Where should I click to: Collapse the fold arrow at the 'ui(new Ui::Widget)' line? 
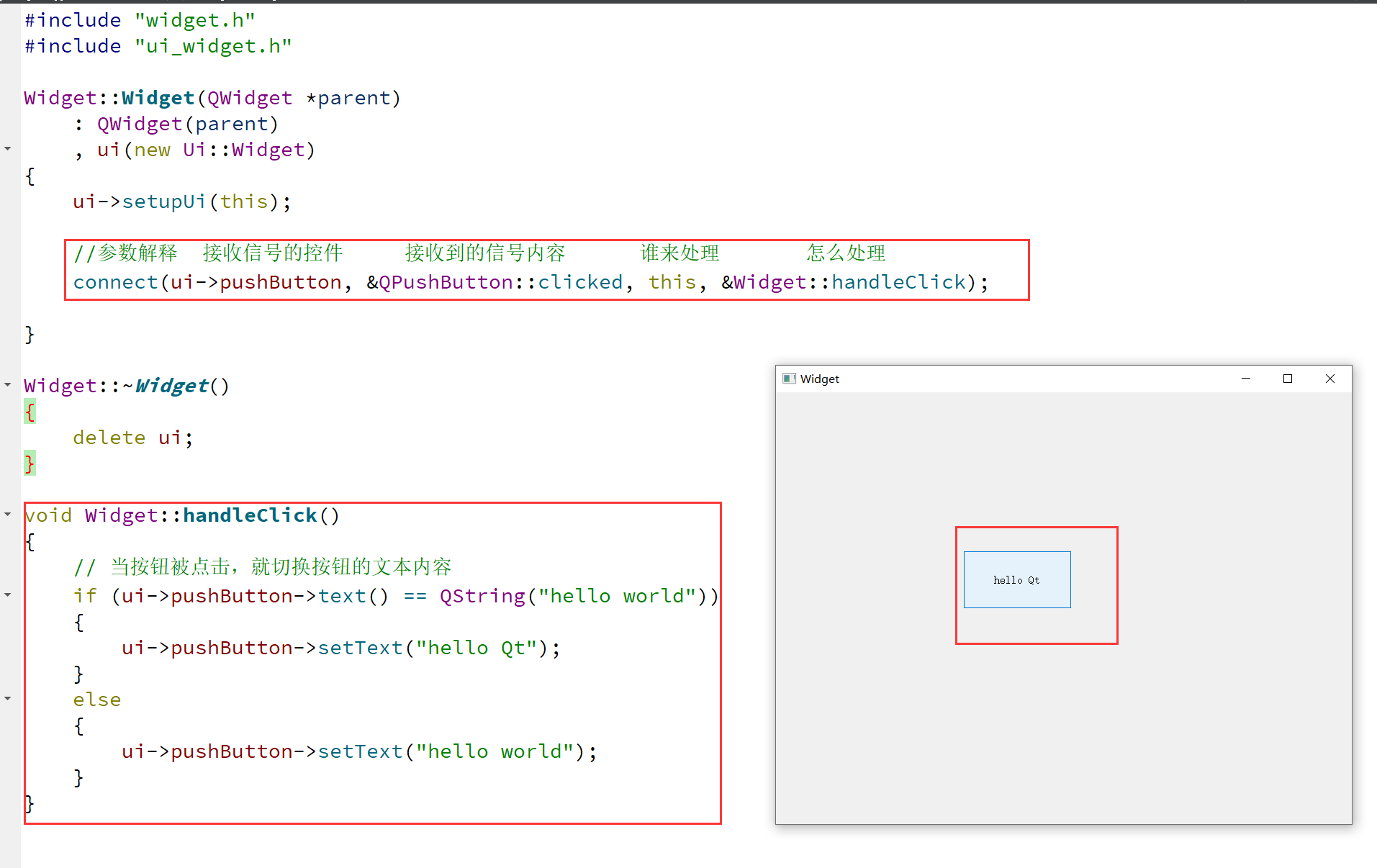[x=8, y=149]
